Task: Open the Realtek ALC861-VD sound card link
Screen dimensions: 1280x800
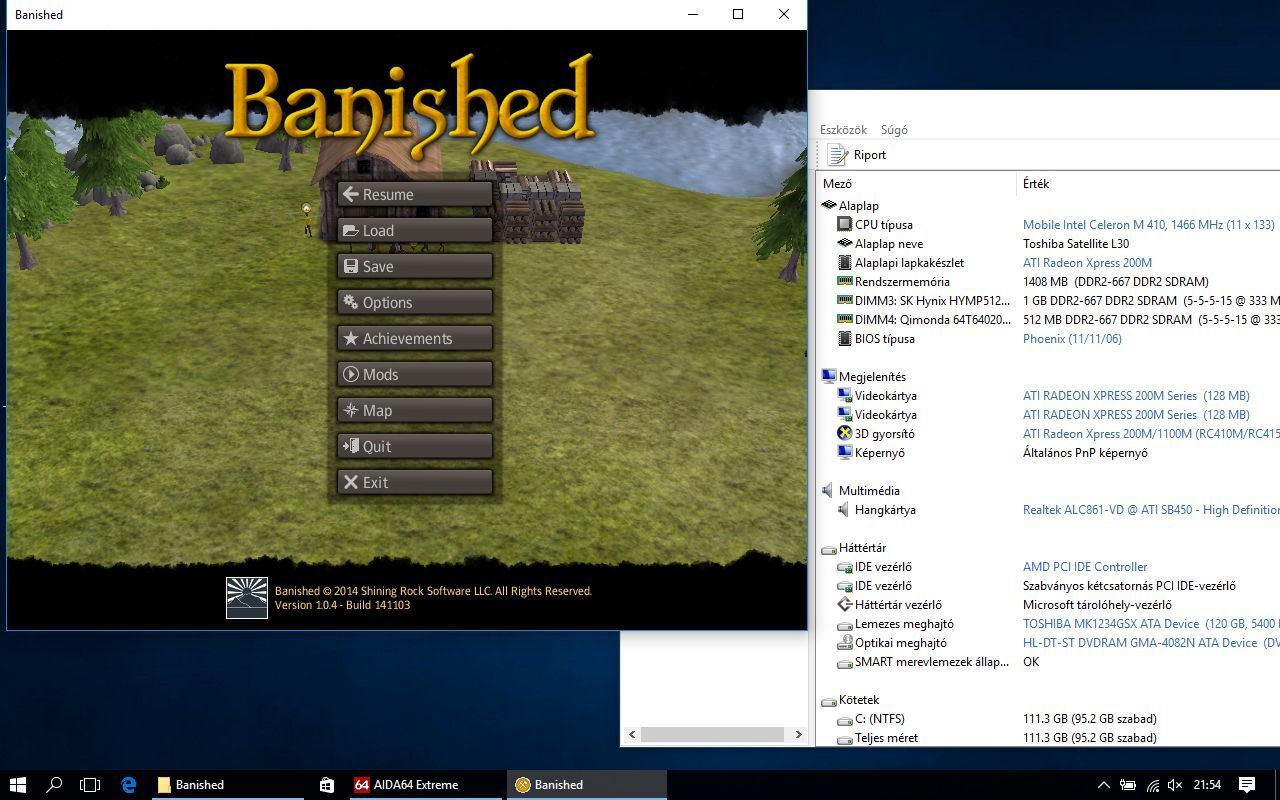Action: coord(1151,510)
